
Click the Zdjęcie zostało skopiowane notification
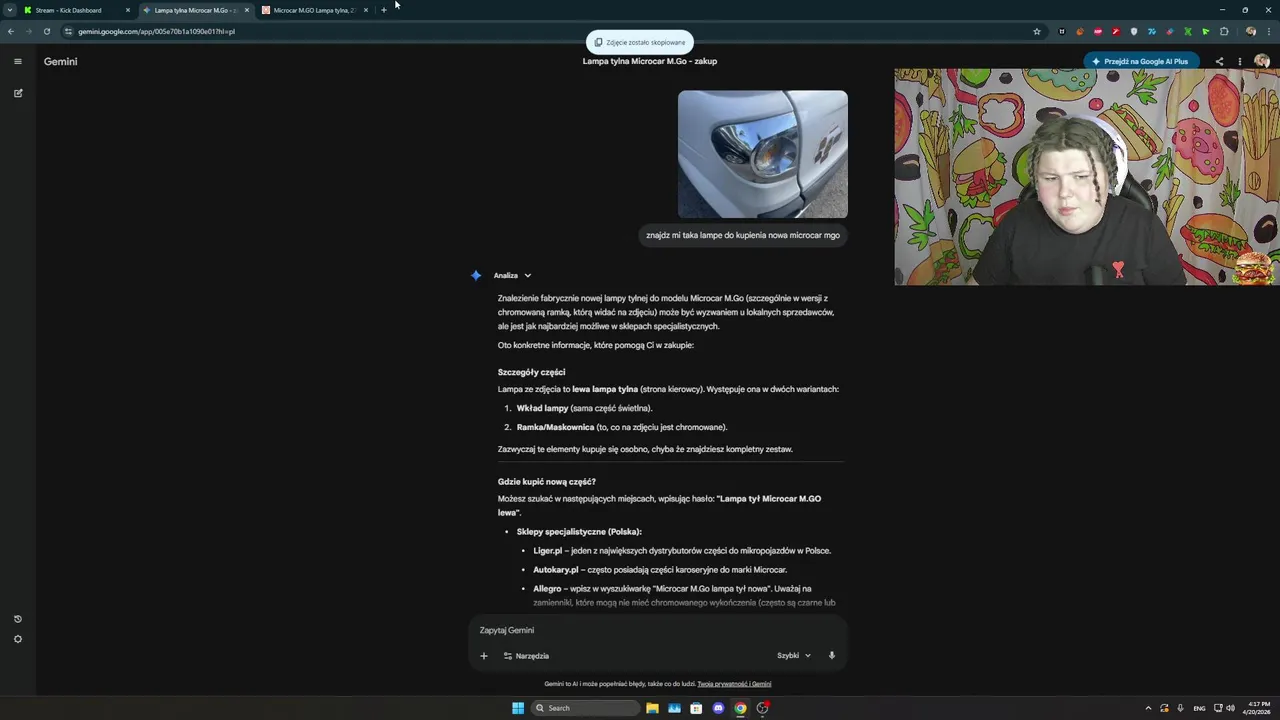(x=640, y=42)
